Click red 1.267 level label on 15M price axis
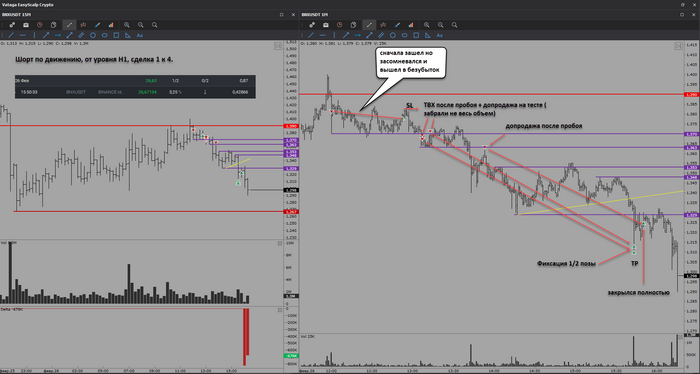 [291, 212]
